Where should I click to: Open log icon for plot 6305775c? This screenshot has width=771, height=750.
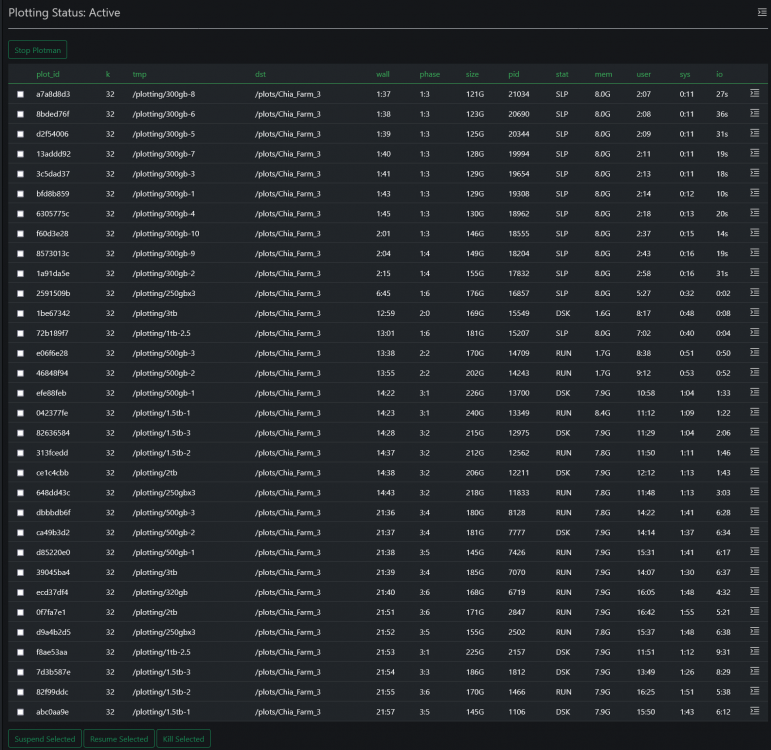click(754, 212)
